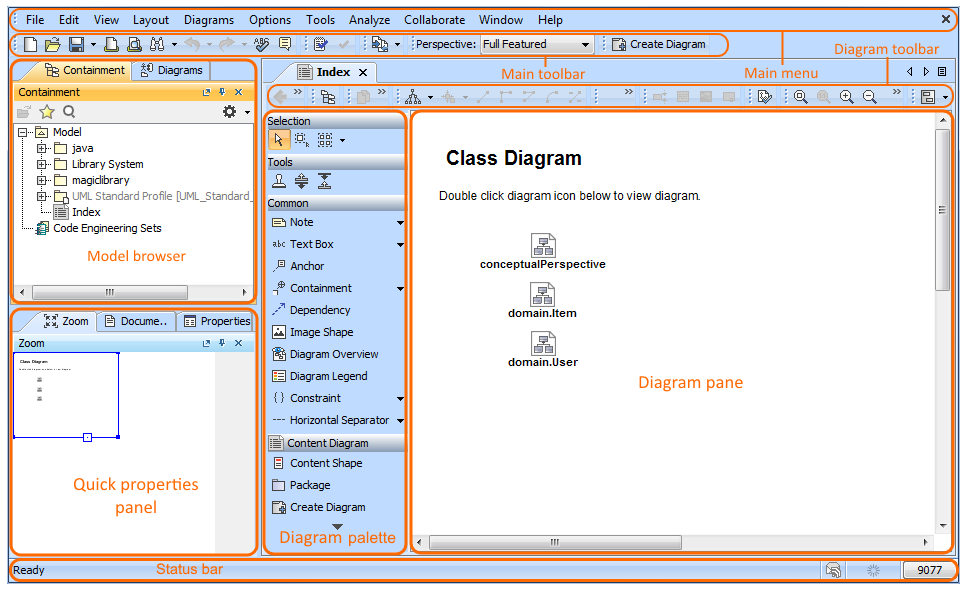Open the Horizontal Separator dropdown arrow

400,421
